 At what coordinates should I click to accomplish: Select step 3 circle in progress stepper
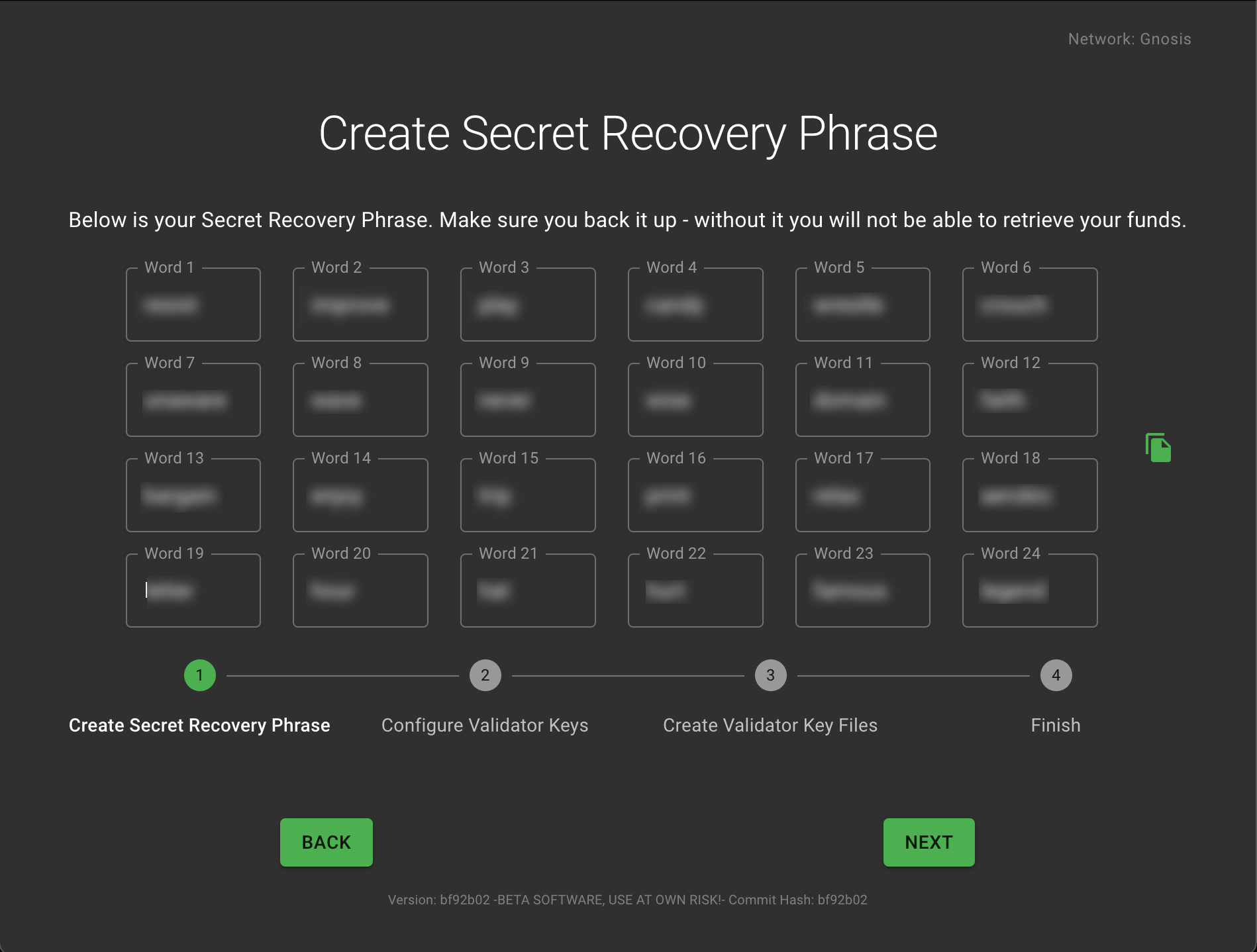pos(770,675)
